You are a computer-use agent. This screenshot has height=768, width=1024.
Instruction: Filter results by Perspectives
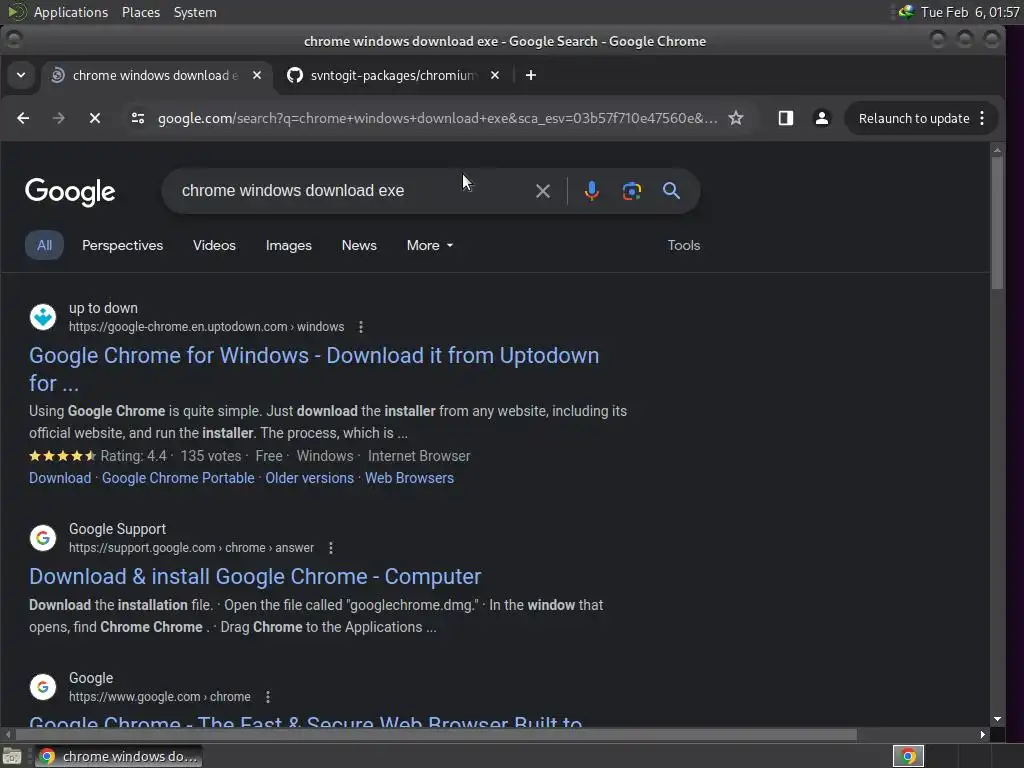123,246
